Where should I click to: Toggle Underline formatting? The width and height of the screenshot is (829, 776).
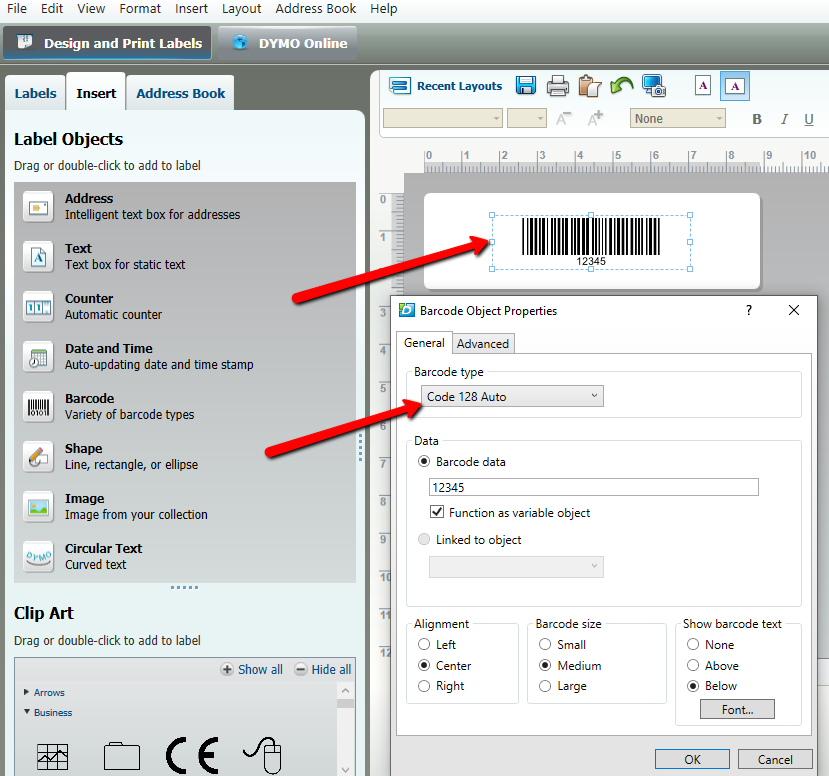808,119
